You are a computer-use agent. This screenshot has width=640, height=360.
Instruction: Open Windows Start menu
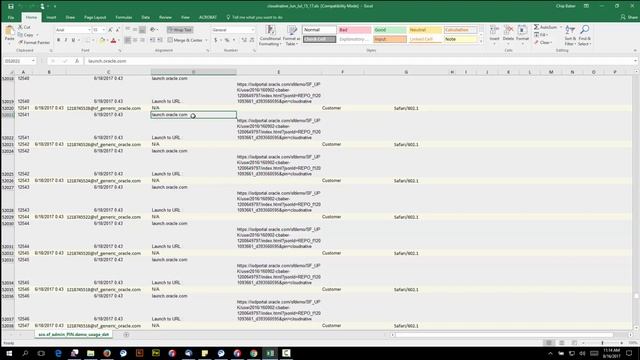point(9,353)
